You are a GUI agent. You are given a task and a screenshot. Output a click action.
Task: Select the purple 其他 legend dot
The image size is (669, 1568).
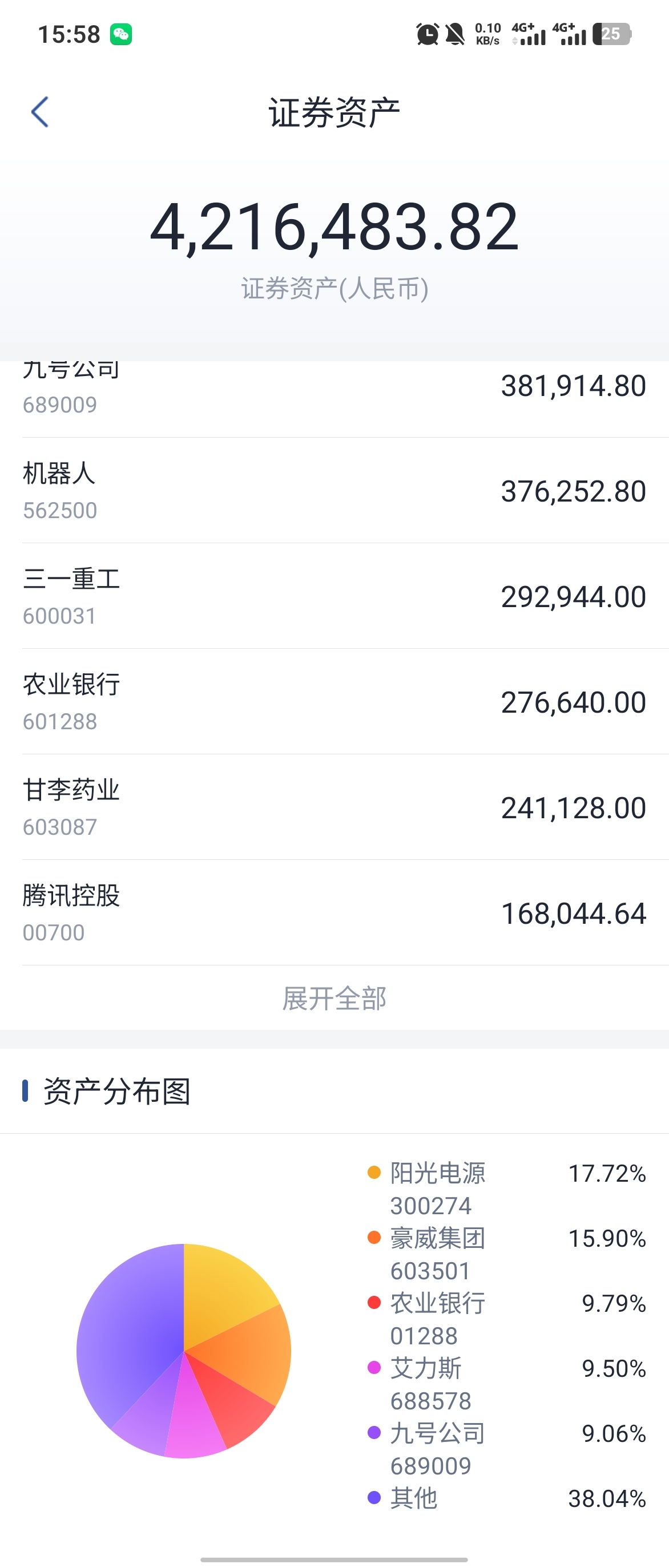[x=374, y=1497]
